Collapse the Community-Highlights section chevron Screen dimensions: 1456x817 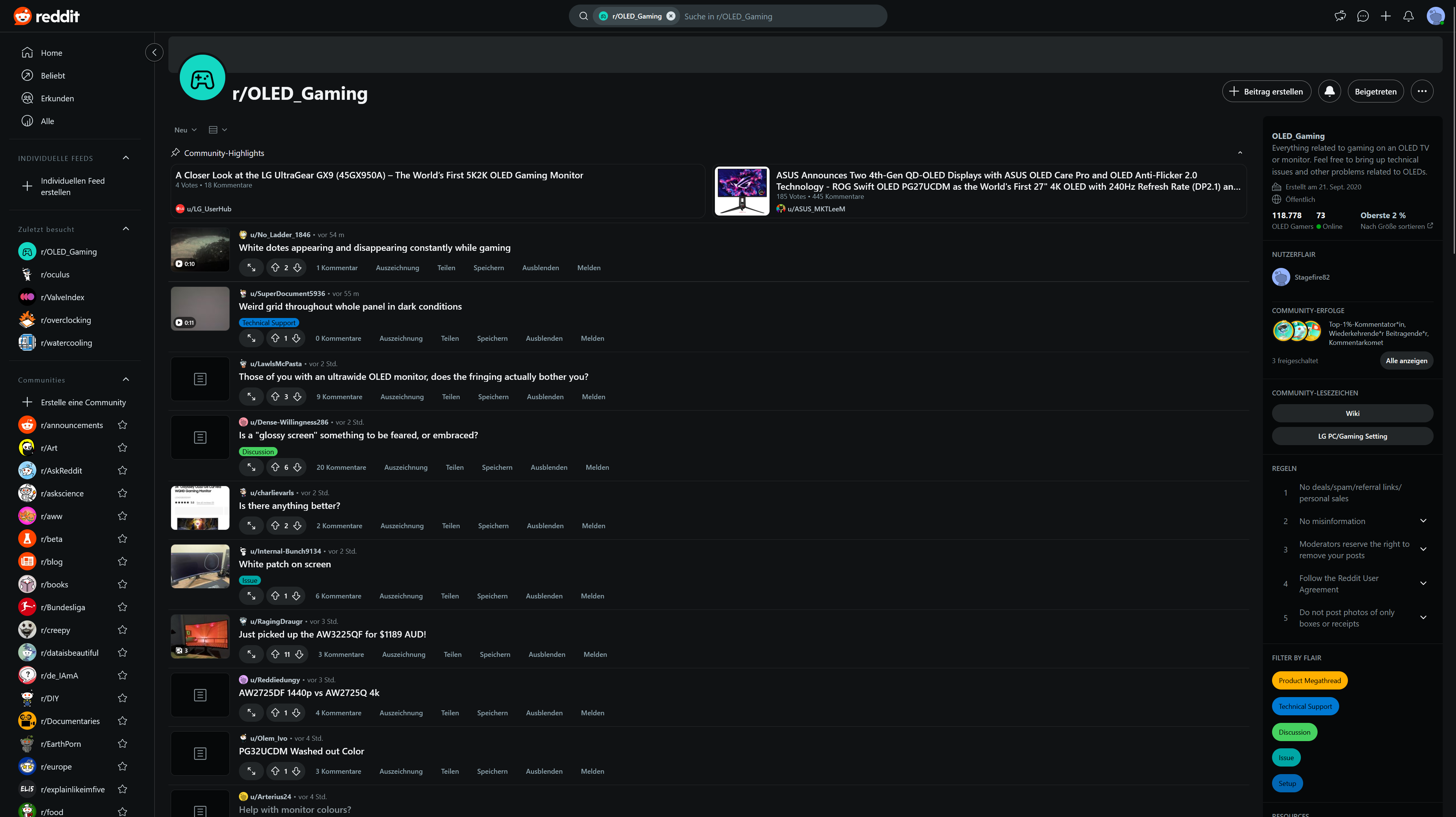pyautogui.click(x=1240, y=153)
